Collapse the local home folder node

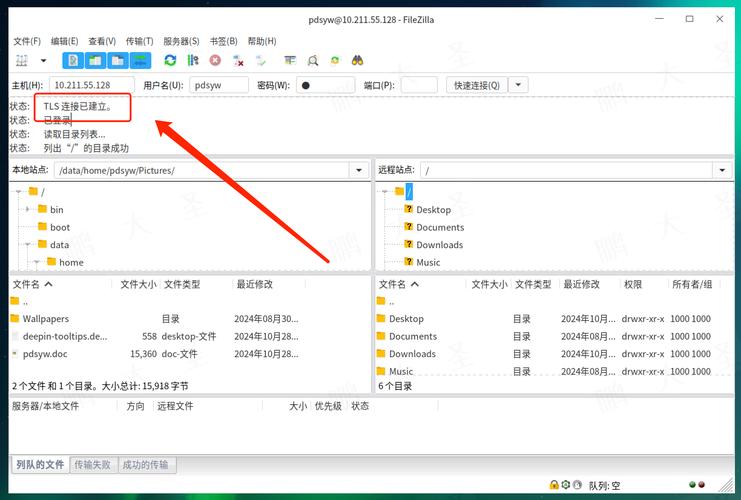36,262
